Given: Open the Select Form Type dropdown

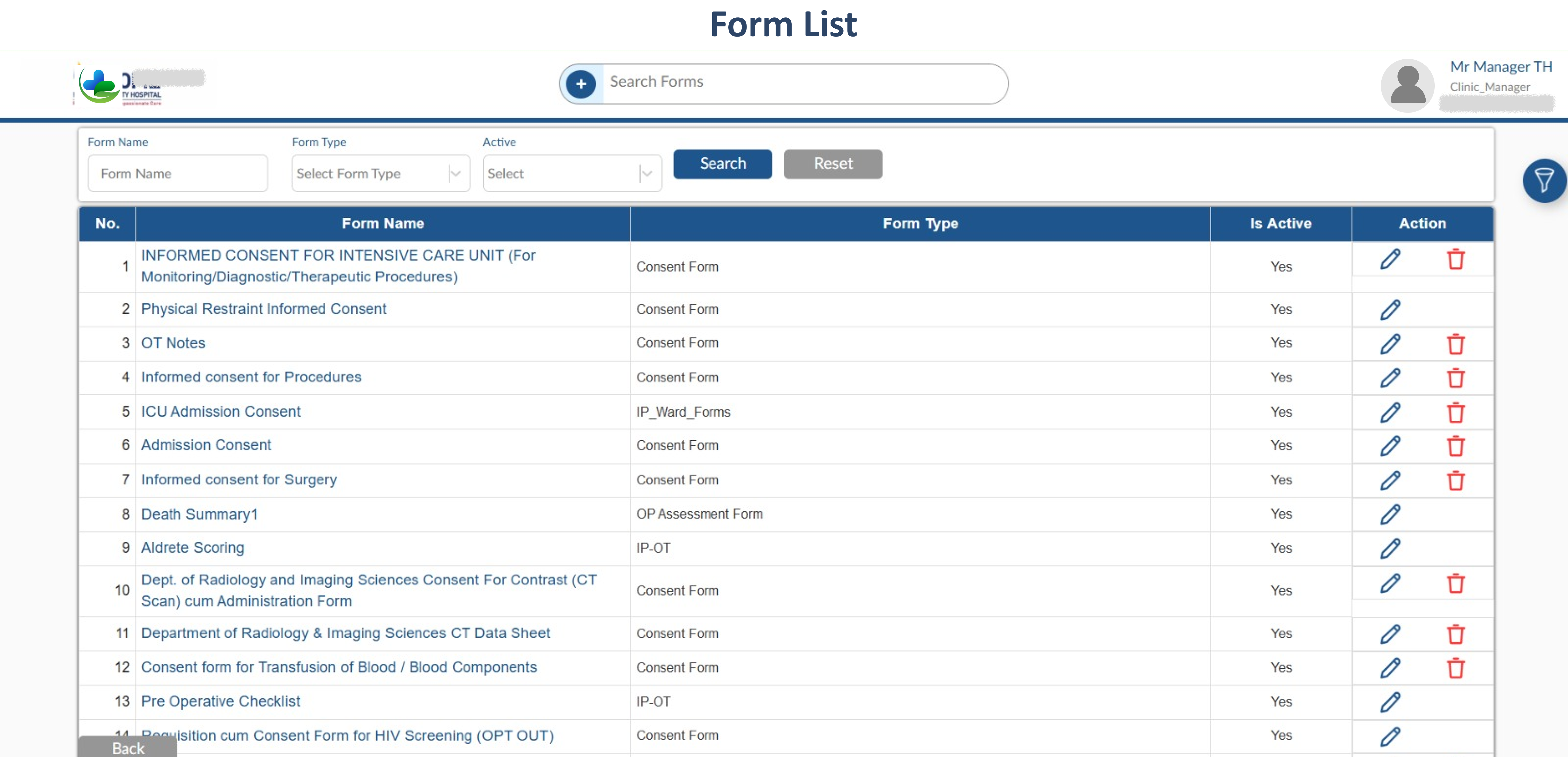Looking at the screenshot, I should coord(381,174).
